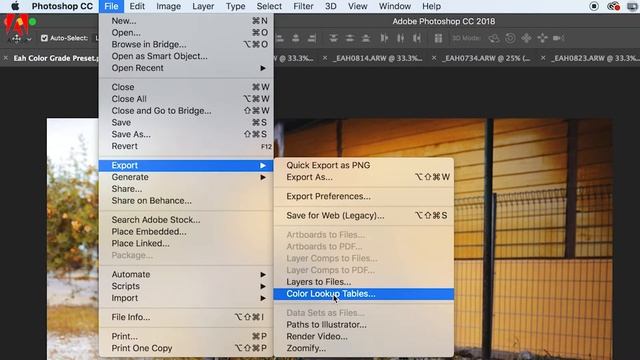The height and width of the screenshot is (360, 640).
Task: Select the 3D slide camera icon
Action: 542,38
